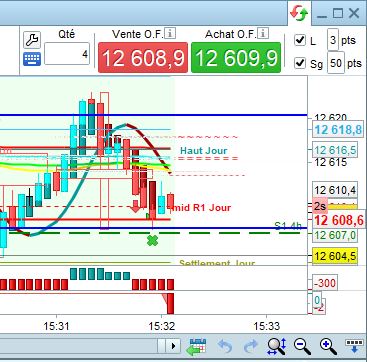This screenshot has width=367, height=362.
Task: Click the 15:31 time axis label
Action: (x=57, y=326)
